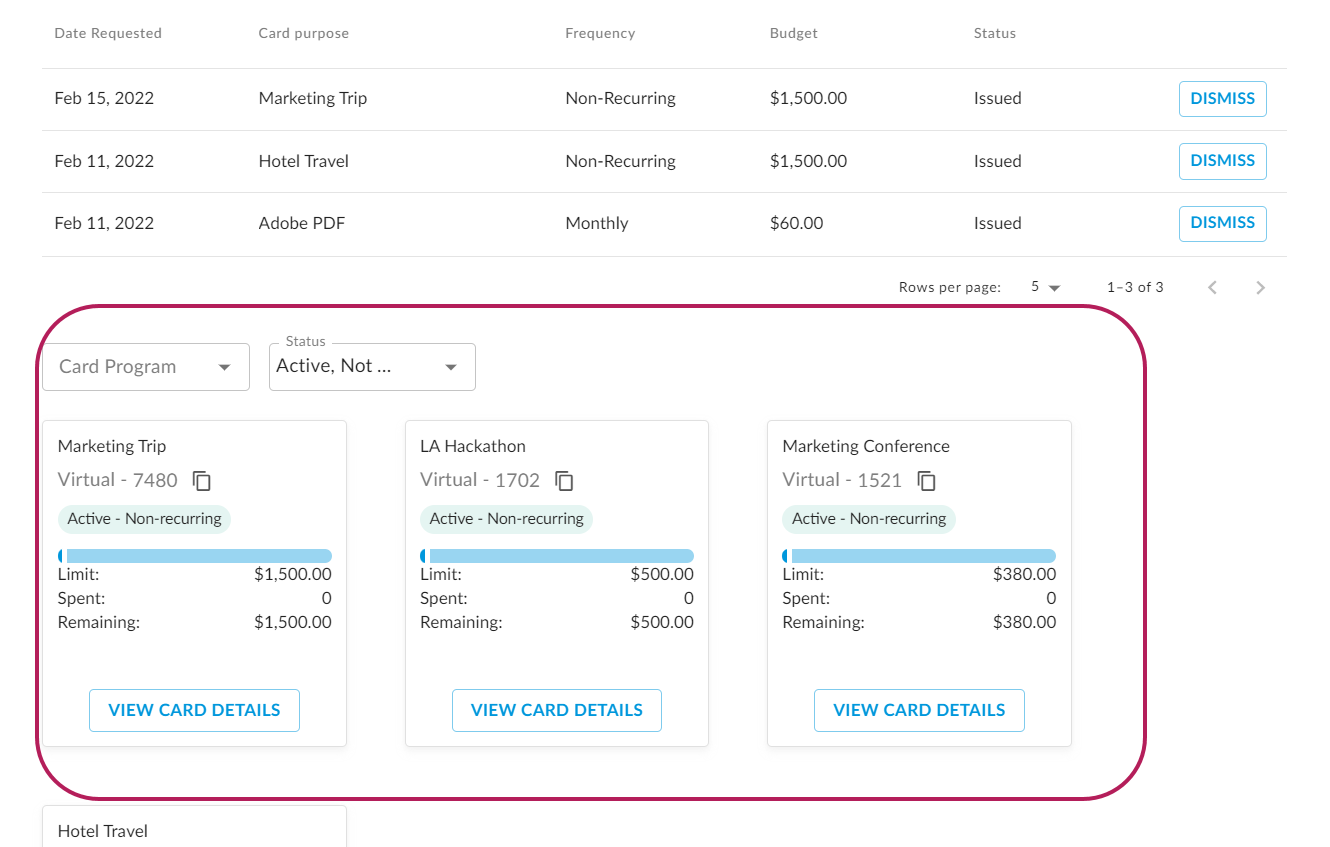
Task: Click the Marketing Trip spending progress bar
Action: [x=195, y=556]
